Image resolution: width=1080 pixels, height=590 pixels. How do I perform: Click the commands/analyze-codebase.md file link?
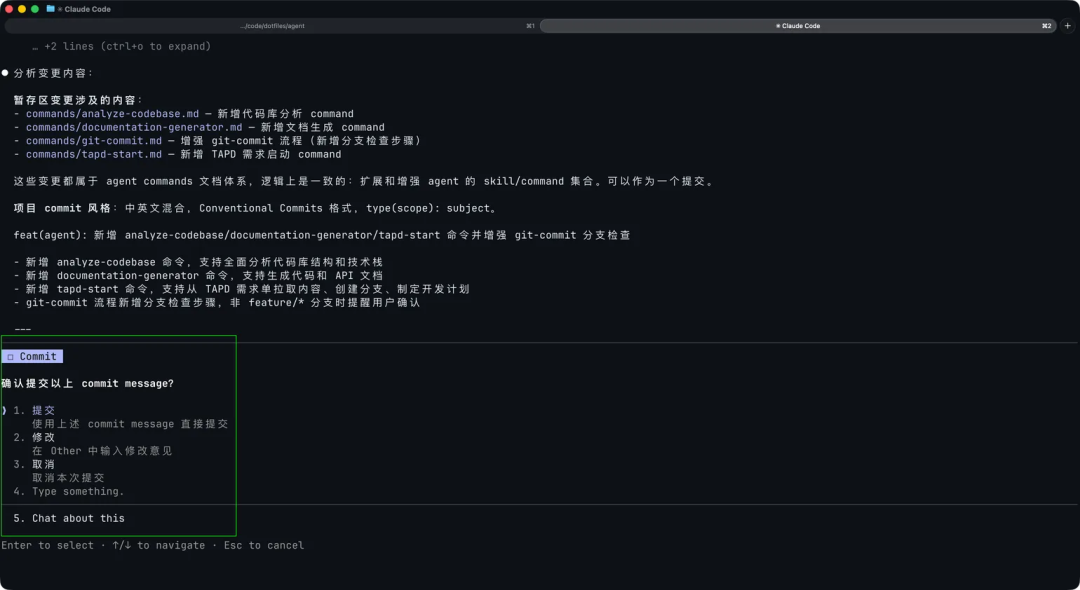(x=112, y=113)
